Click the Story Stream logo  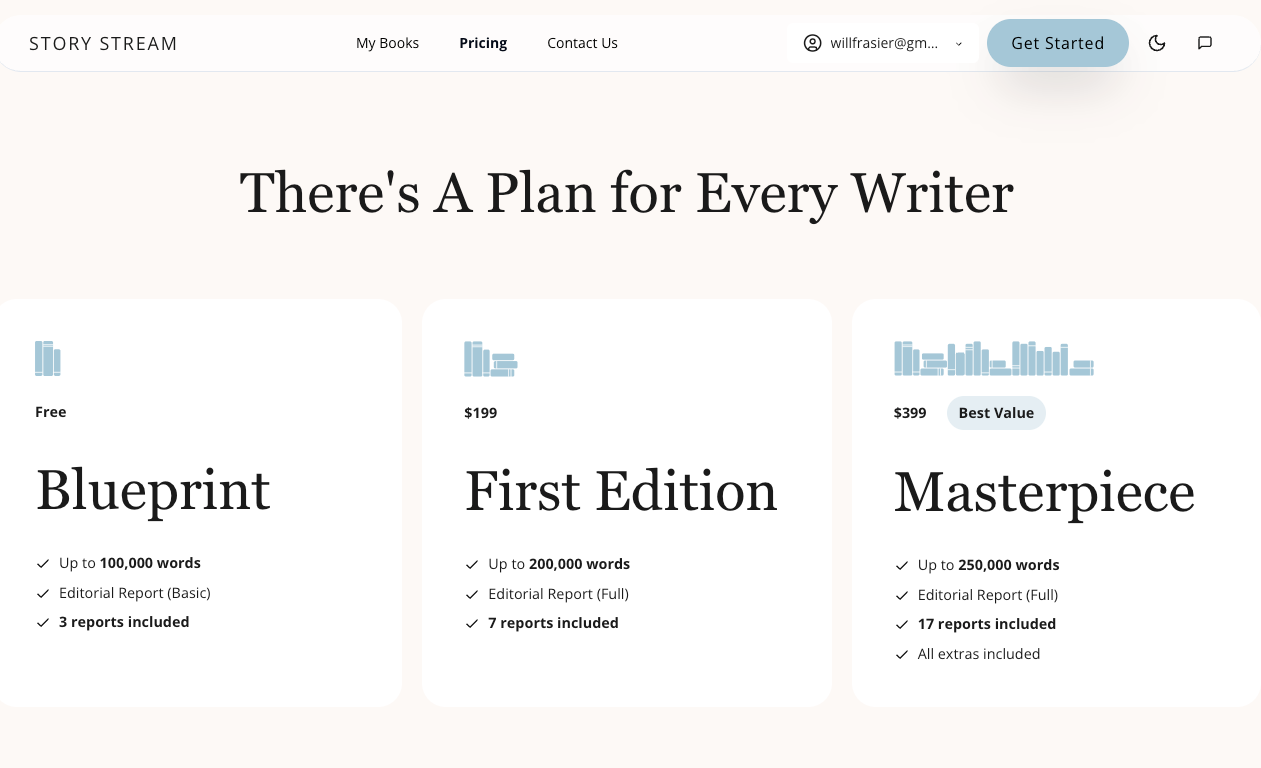pyautogui.click(x=103, y=43)
